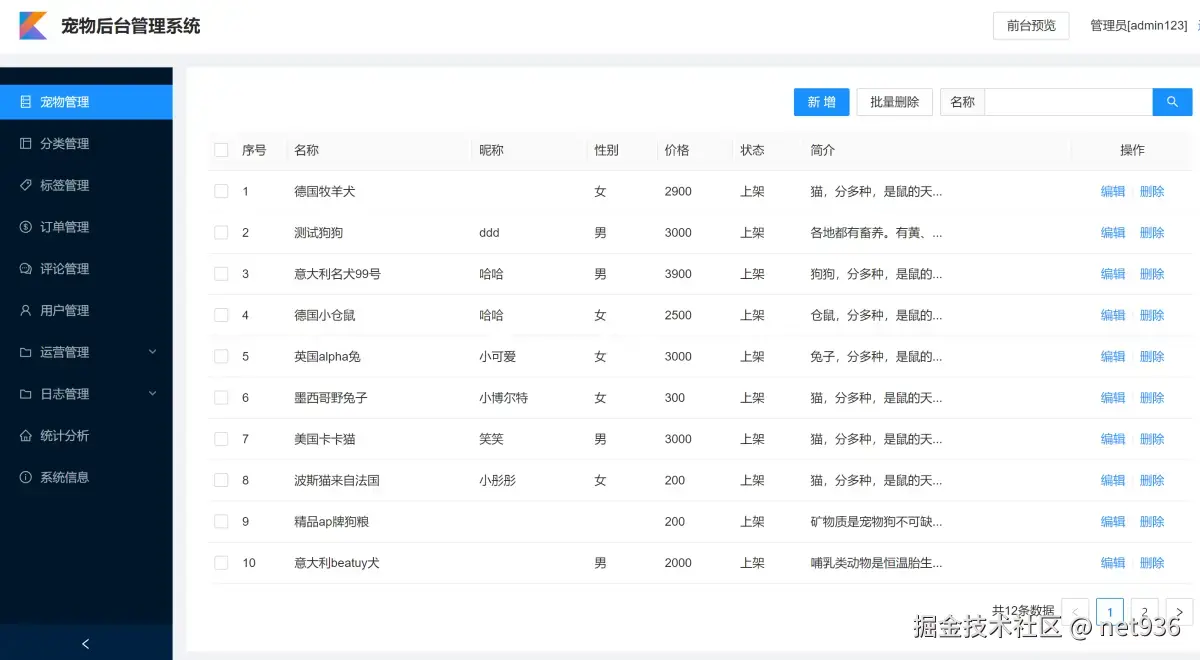Click 删除 for 精品ap牌狗粮
The image size is (1200, 660).
coord(1152,522)
